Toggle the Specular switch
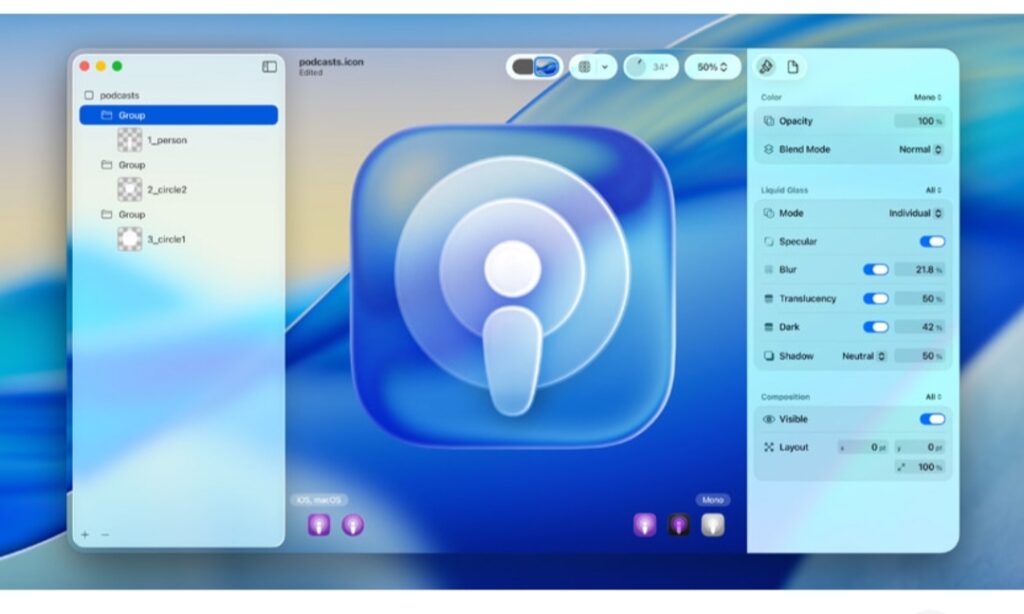 click(x=932, y=242)
